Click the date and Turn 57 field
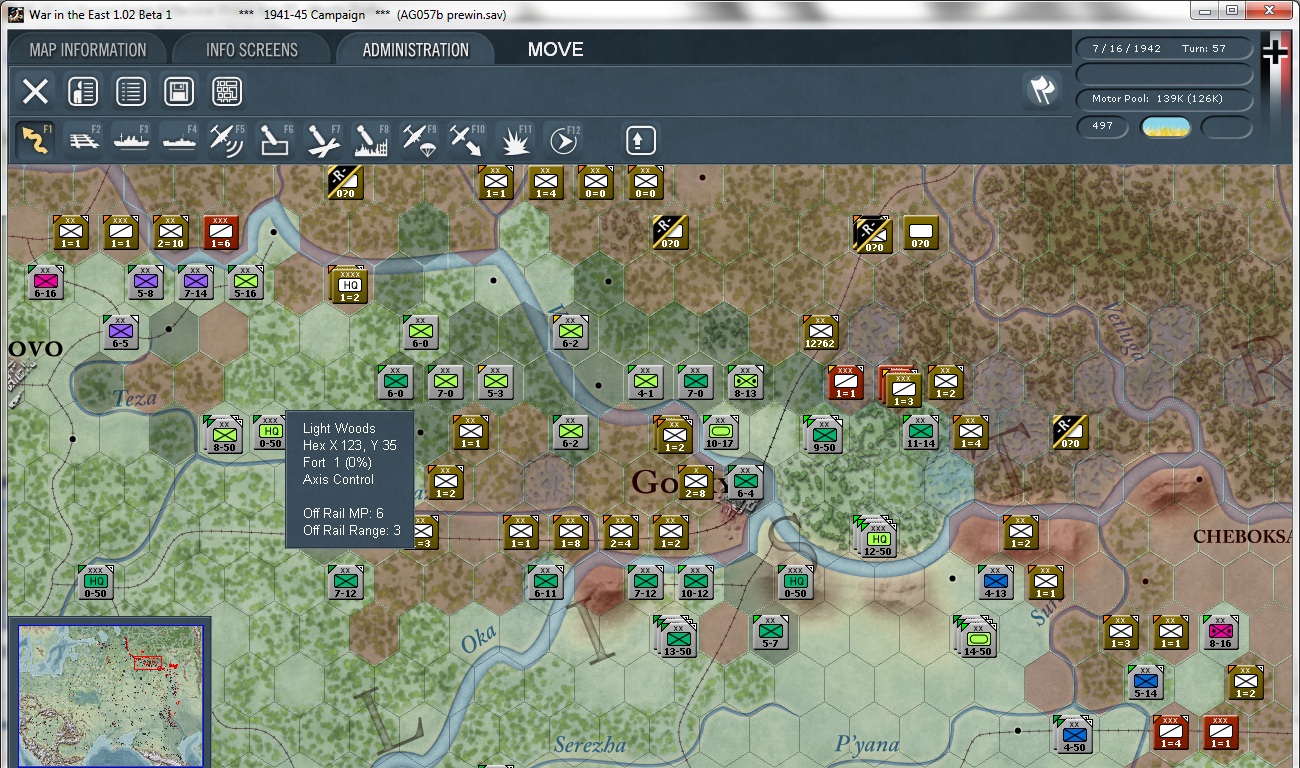 1164,48
